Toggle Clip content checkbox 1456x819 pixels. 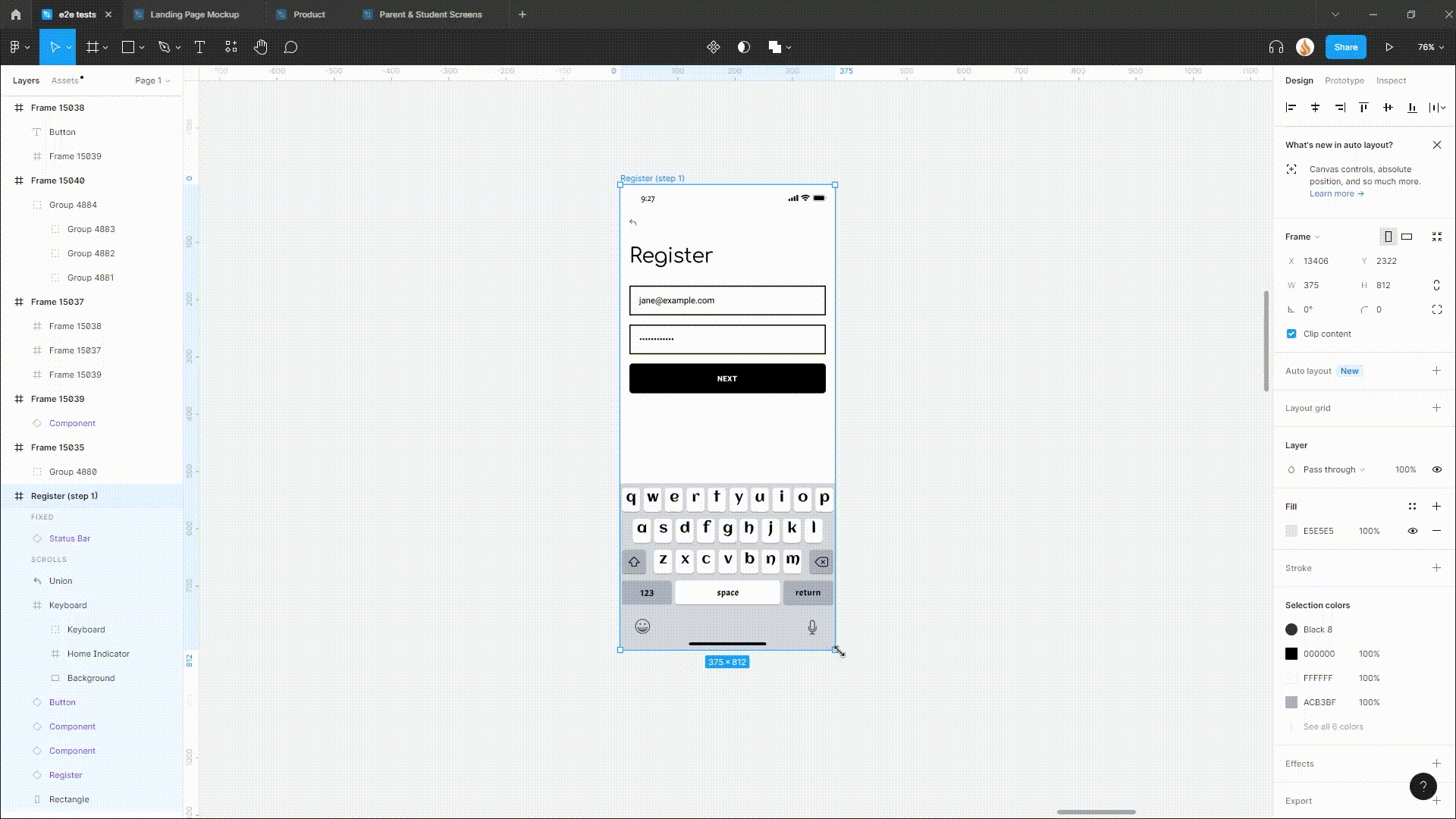point(1291,333)
